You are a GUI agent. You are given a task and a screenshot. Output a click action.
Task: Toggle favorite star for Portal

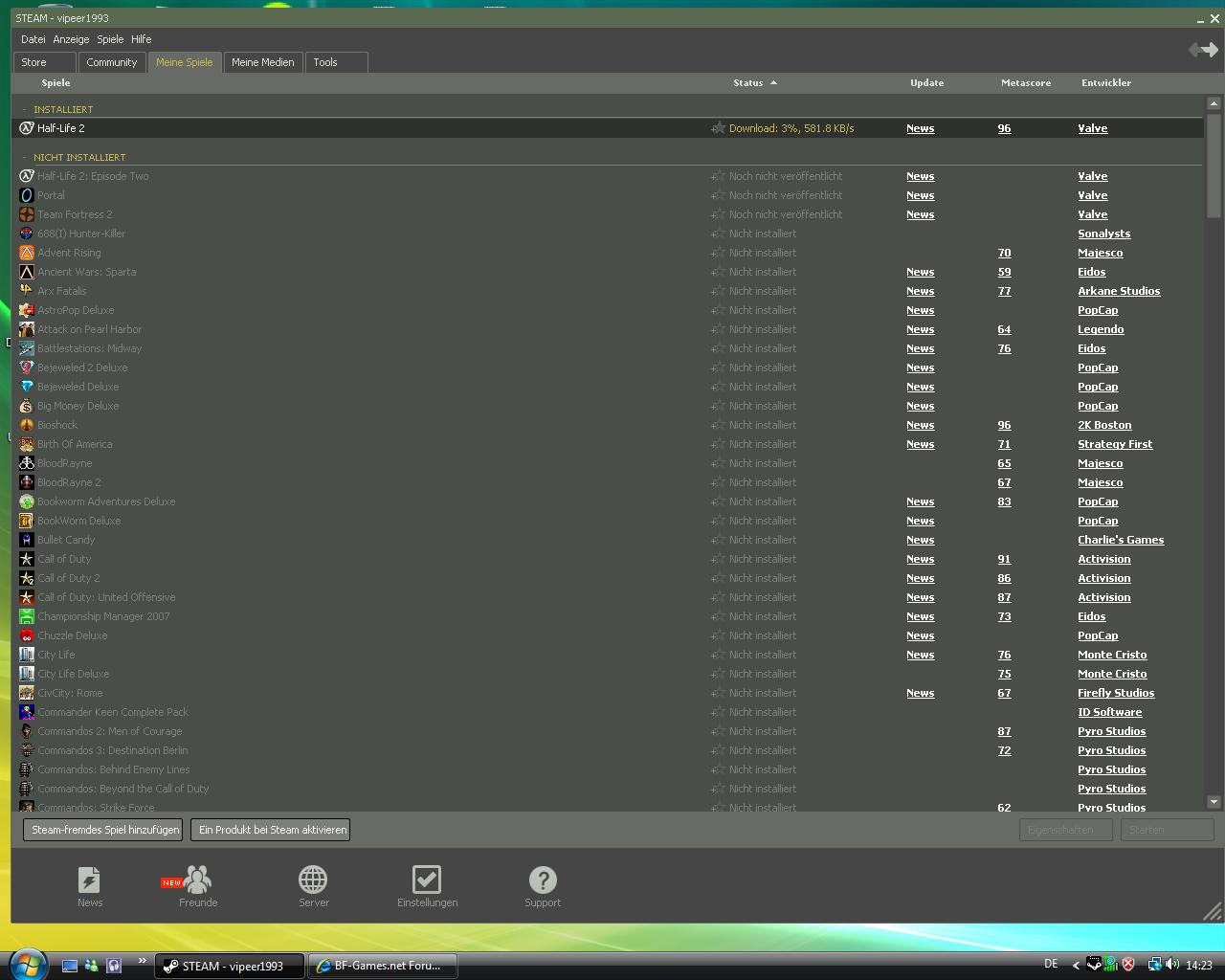[718, 195]
